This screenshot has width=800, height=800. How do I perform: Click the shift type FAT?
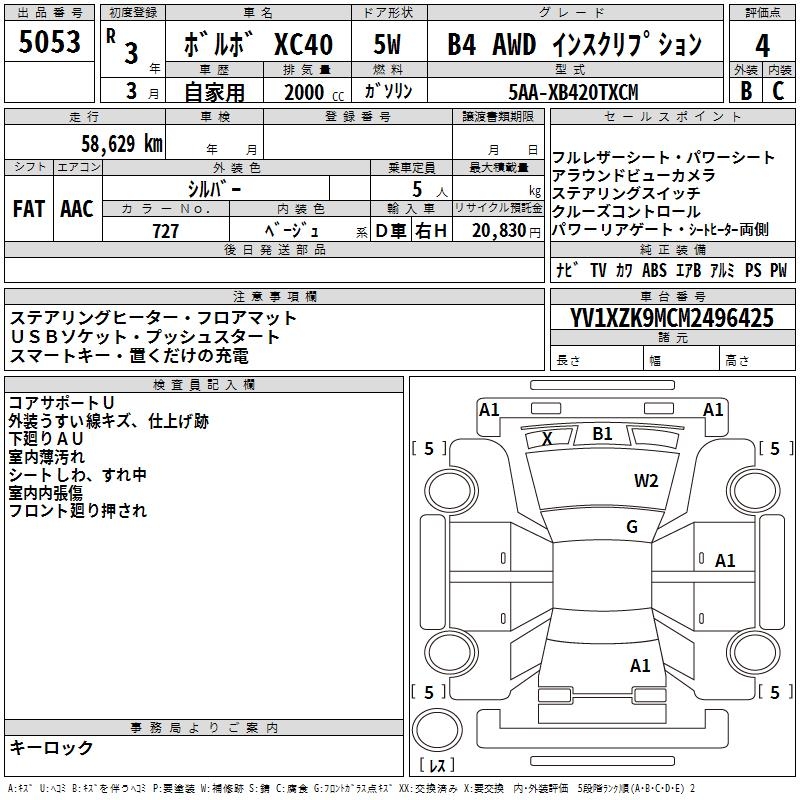pyautogui.click(x=29, y=208)
